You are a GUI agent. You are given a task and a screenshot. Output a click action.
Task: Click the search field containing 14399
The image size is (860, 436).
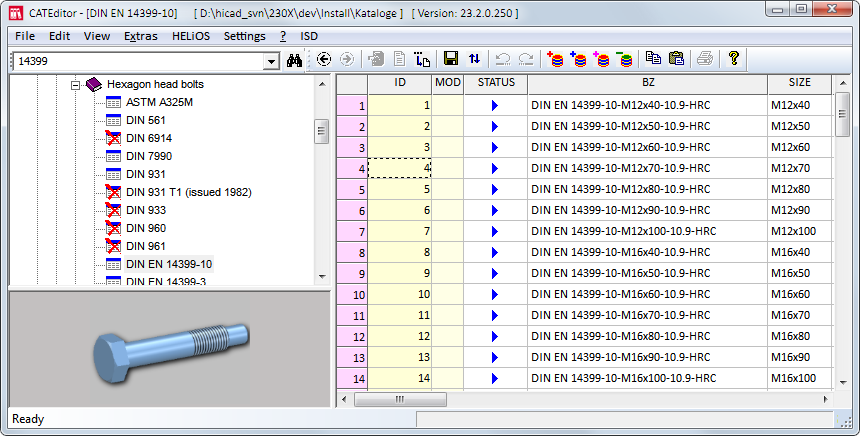138,61
